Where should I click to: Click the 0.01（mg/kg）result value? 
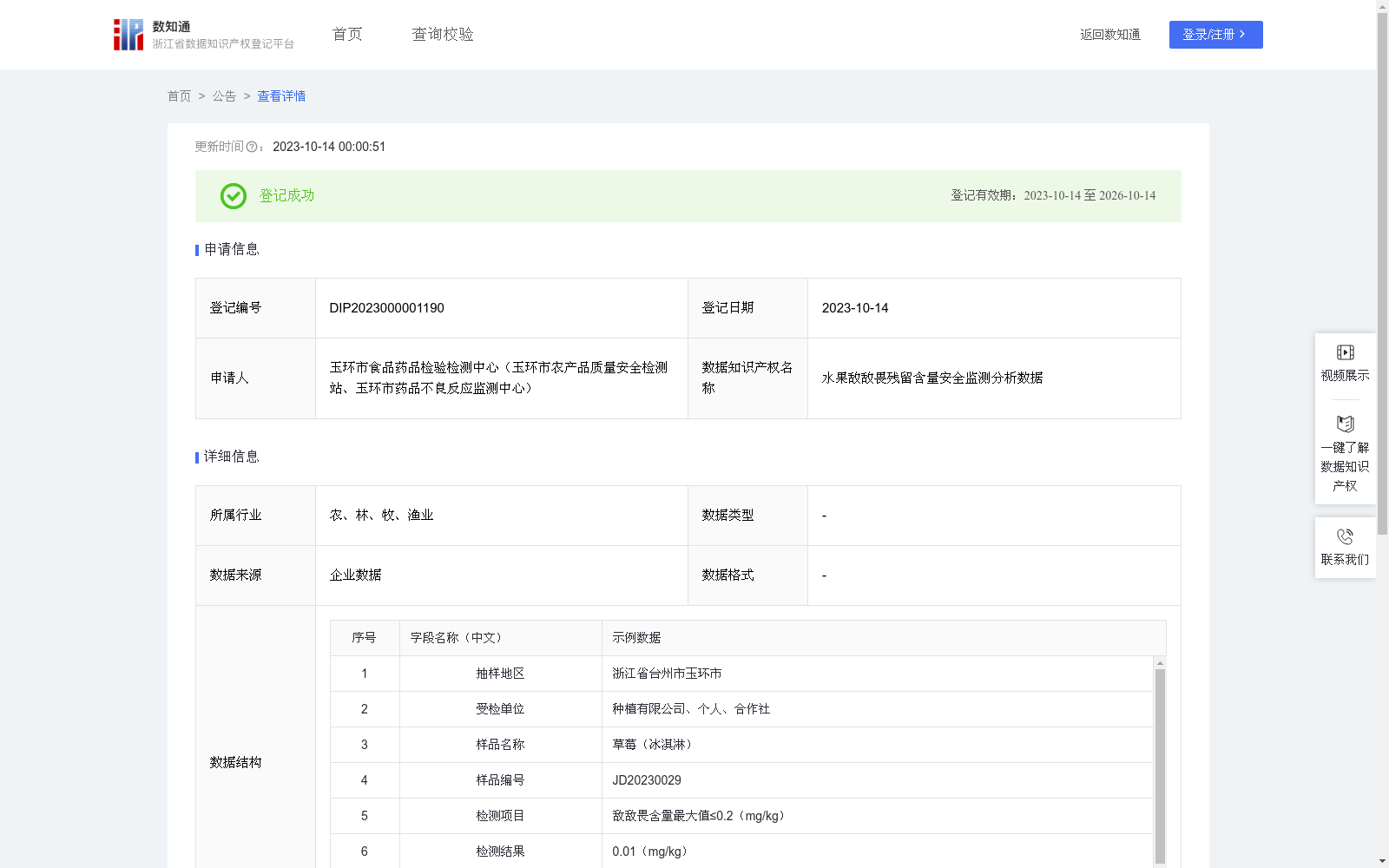coord(652,852)
